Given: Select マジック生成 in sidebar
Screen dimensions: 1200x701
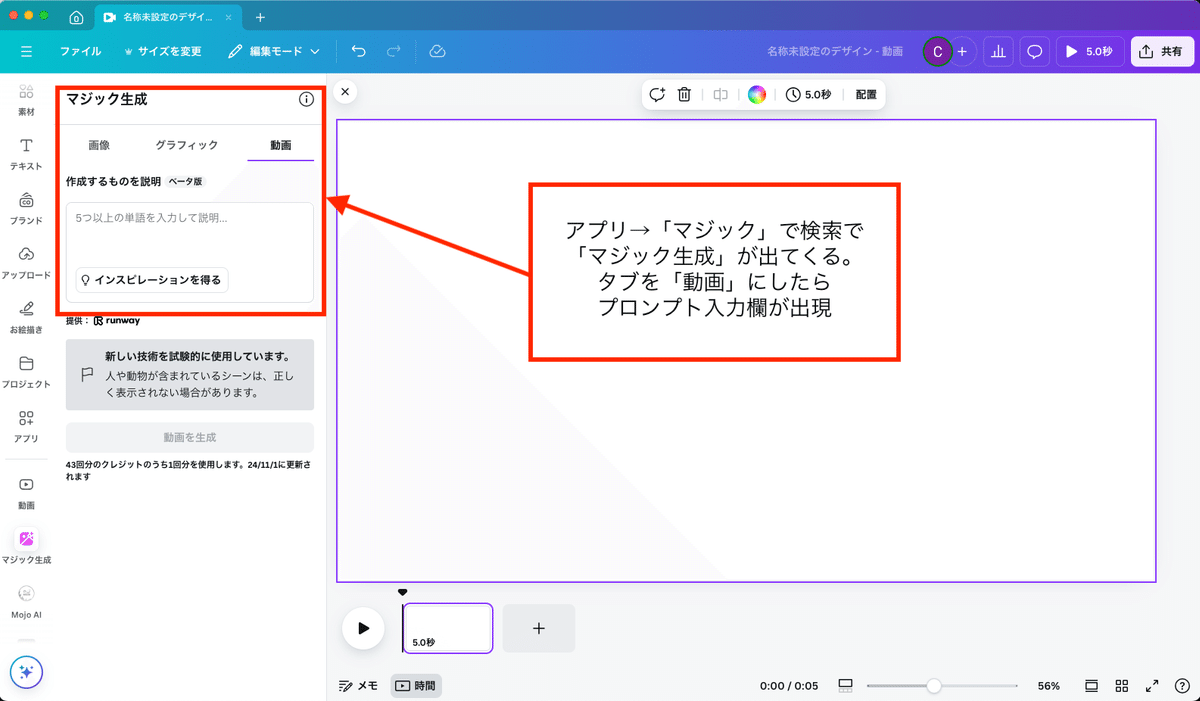Looking at the screenshot, I should (x=27, y=547).
